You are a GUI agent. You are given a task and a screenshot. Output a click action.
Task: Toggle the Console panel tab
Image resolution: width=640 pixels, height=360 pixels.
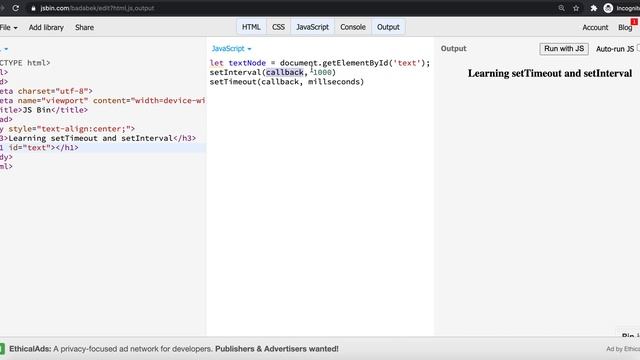(353, 27)
